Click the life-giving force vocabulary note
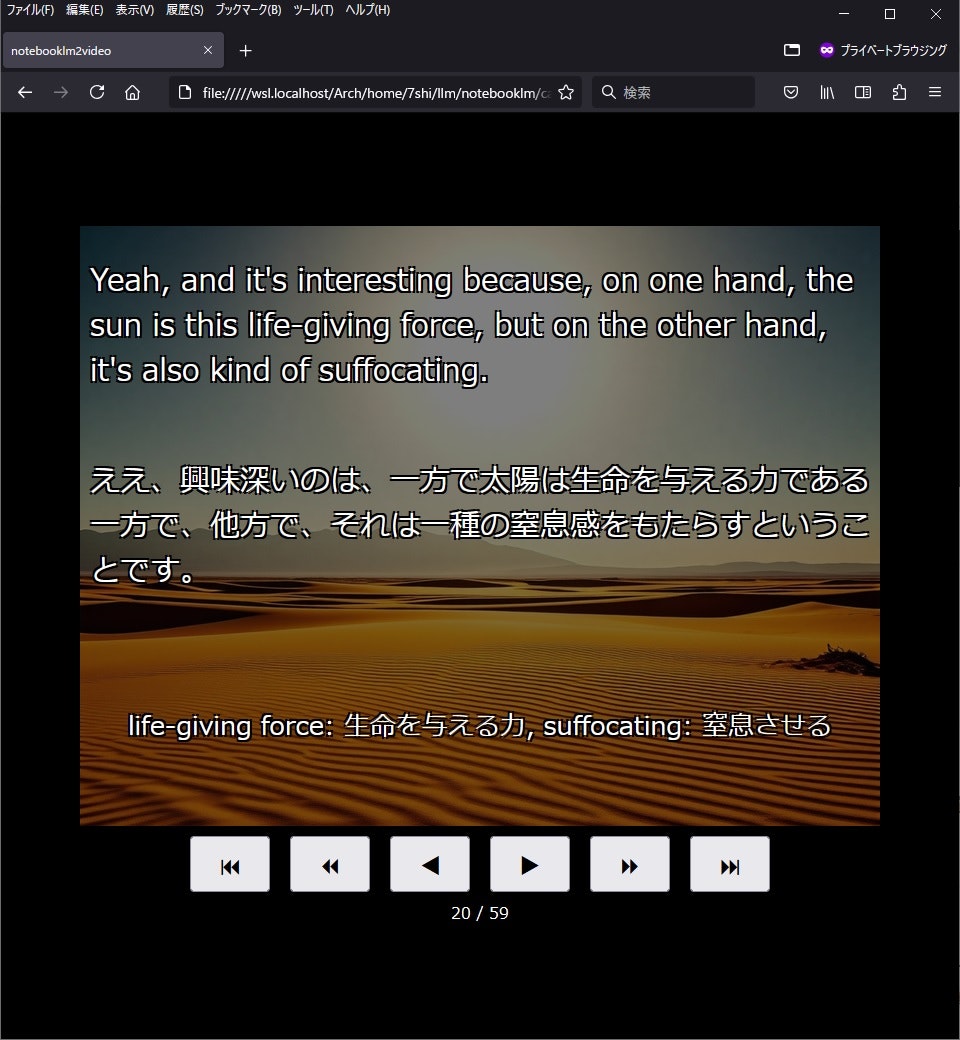This screenshot has width=960, height=1040. [479, 725]
